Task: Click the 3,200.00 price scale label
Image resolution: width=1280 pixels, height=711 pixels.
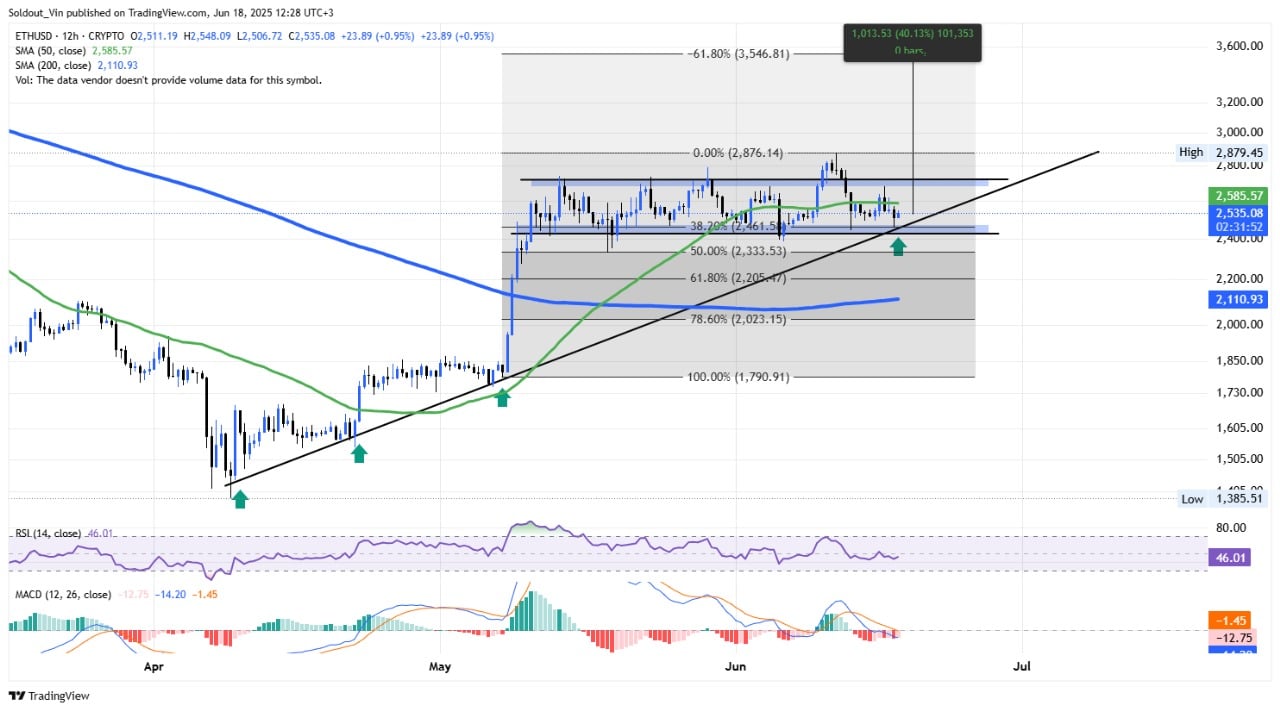Action: pyautogui.click(x=1237, y=102)
